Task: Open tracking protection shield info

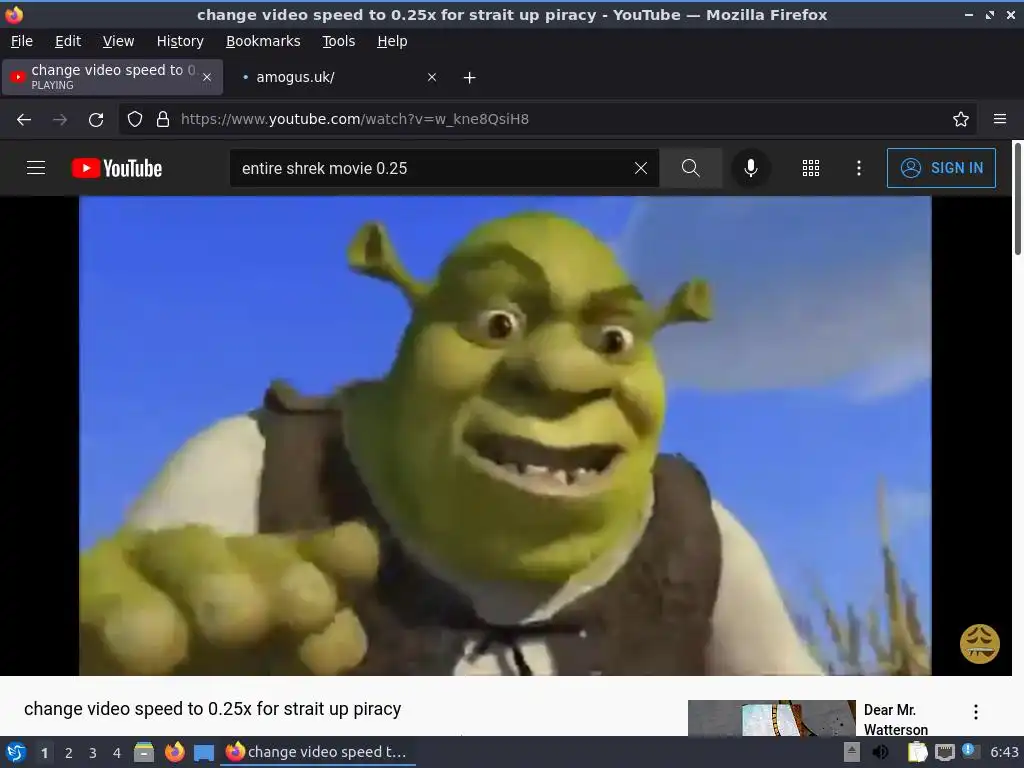Action: click(x=135, y=120)
